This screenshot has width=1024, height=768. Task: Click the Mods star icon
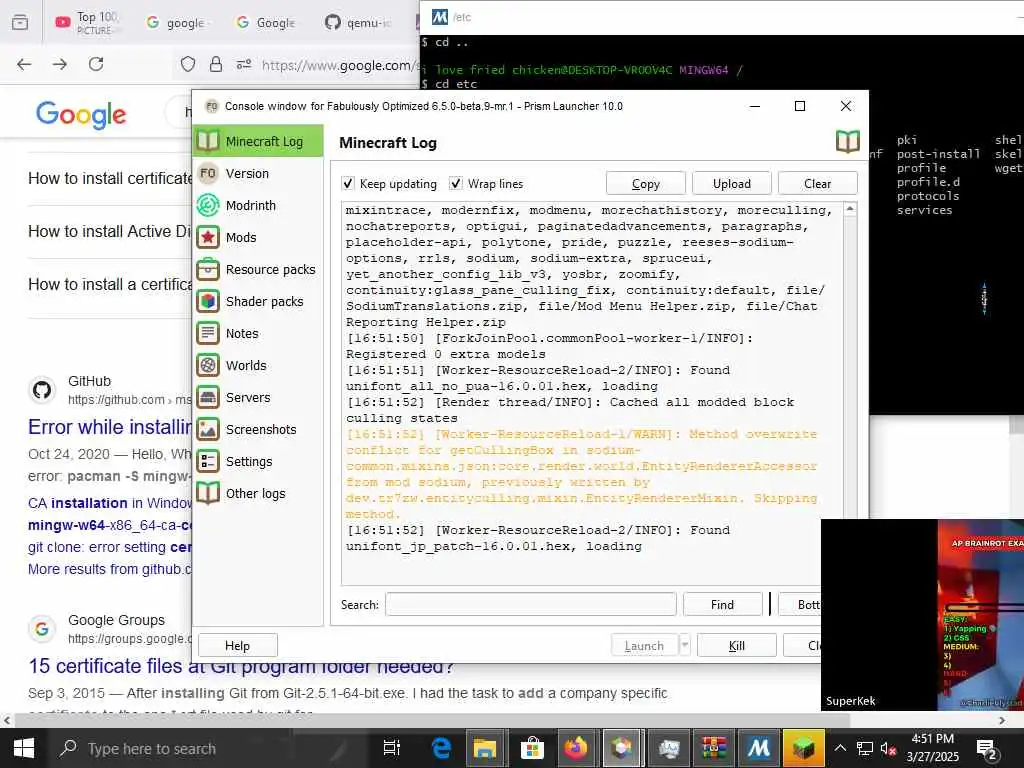[208, 237]
